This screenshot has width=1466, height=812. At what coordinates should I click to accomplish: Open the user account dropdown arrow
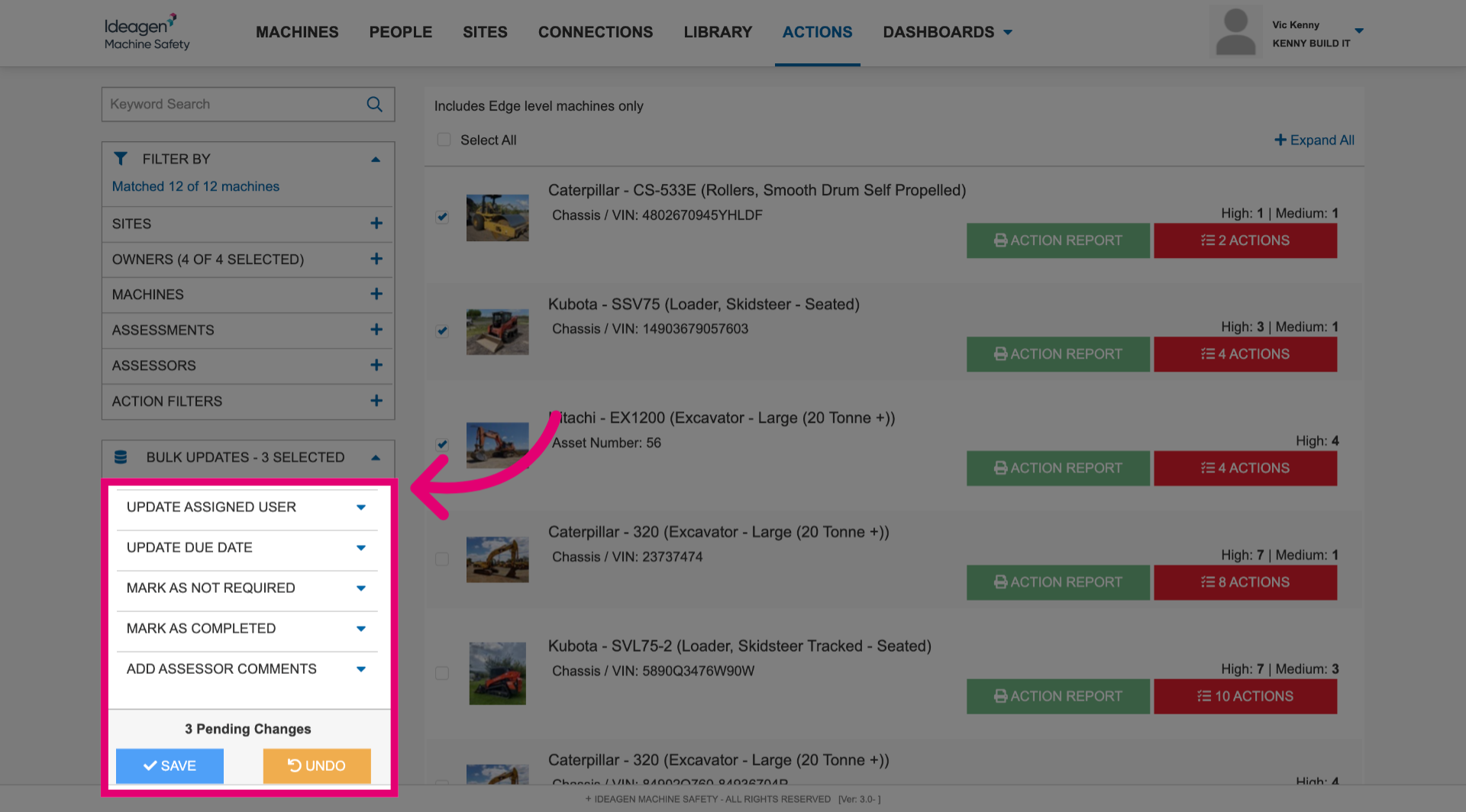1359,31
